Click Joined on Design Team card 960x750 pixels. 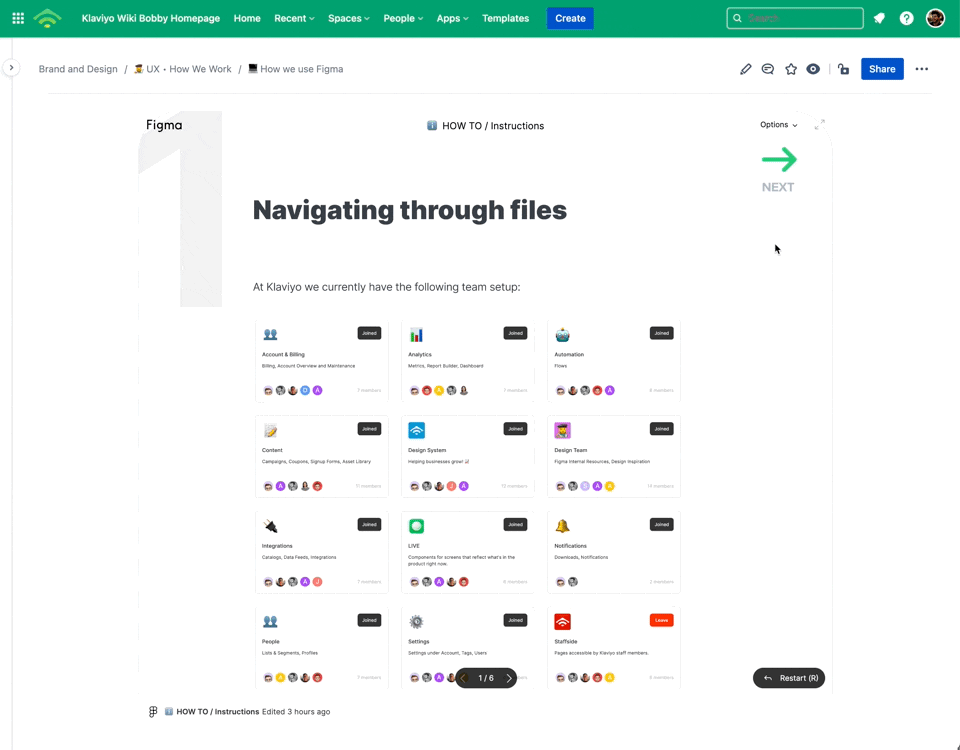tap(661, 429)
